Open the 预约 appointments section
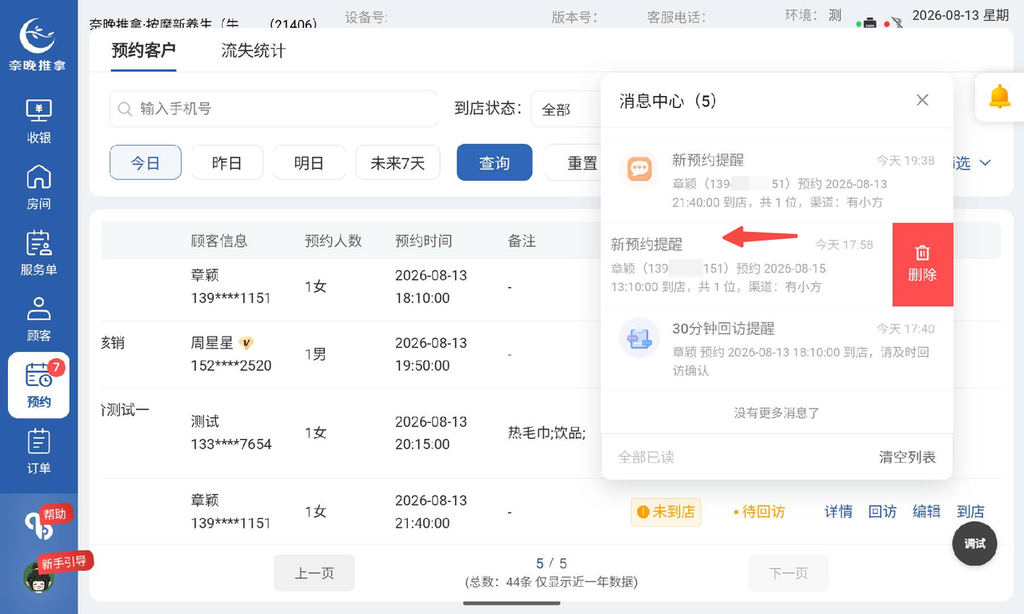 click(x=39, y=385)
